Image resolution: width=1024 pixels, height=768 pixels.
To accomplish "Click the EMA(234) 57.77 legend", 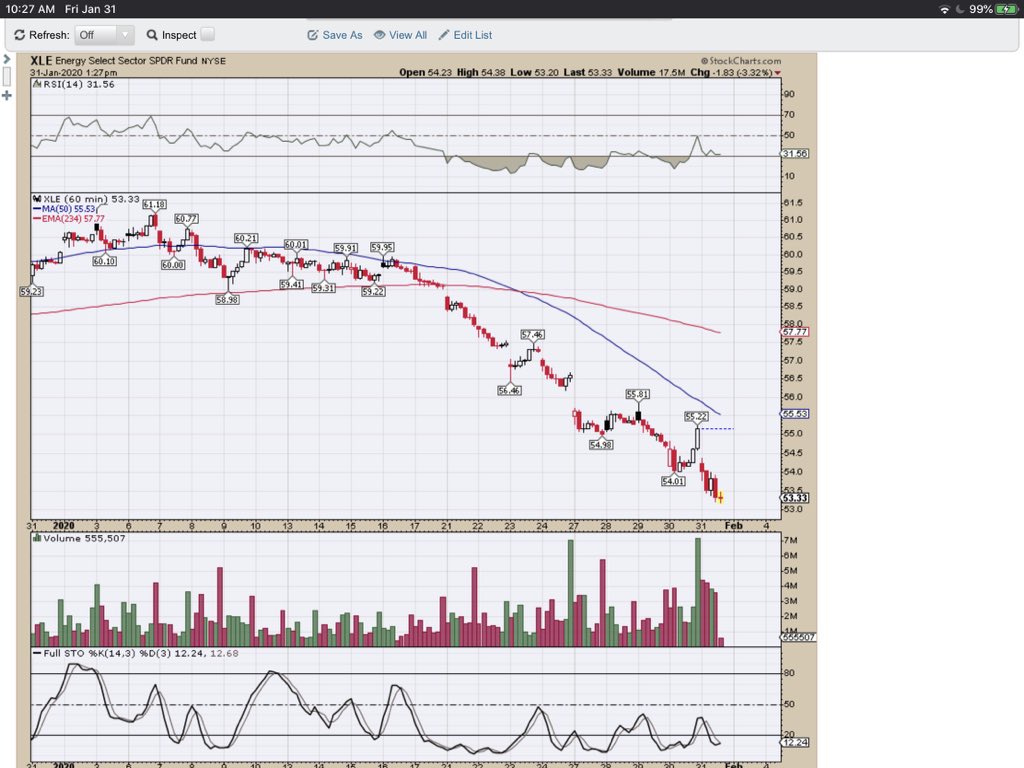I will click(x=69, y=219).
